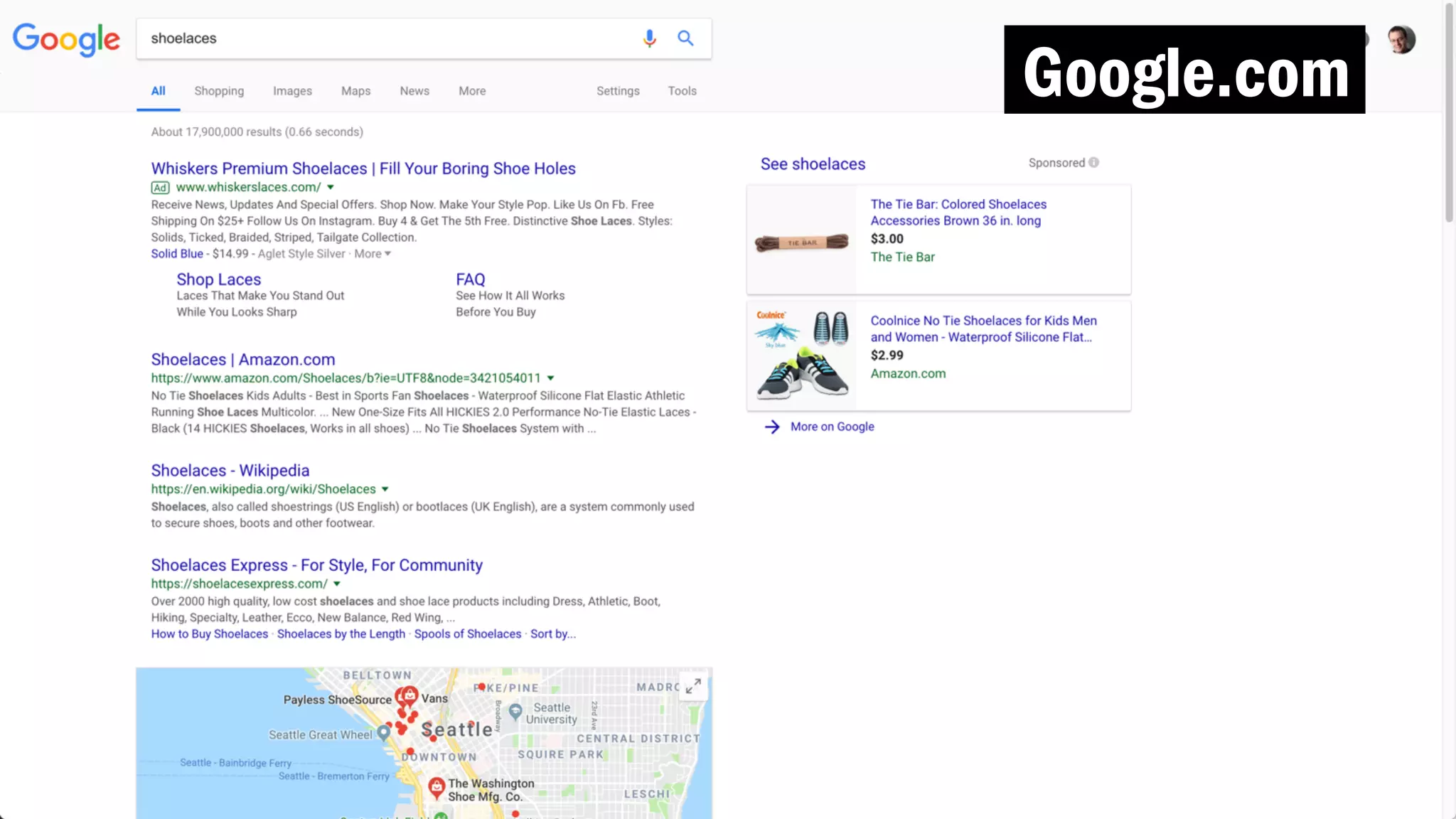Expand the map with the fullscreen icon
The image size is (1456, 819).
point(693,686)
